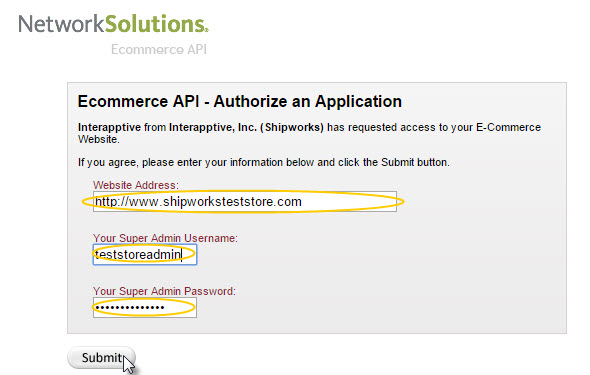Click the 'Website Address:' label

point(136,185)
